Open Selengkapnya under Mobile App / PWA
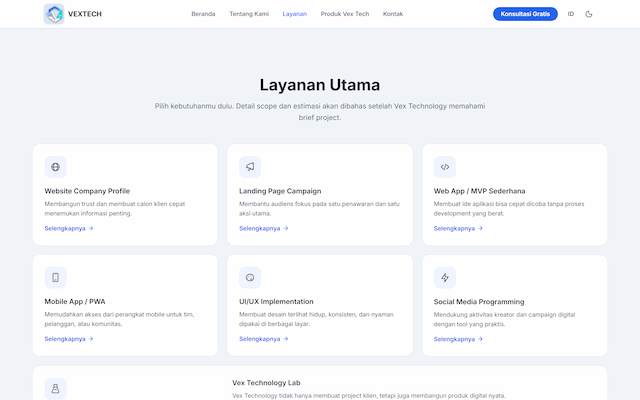This screenshot has width=640, height=400. 69,339
